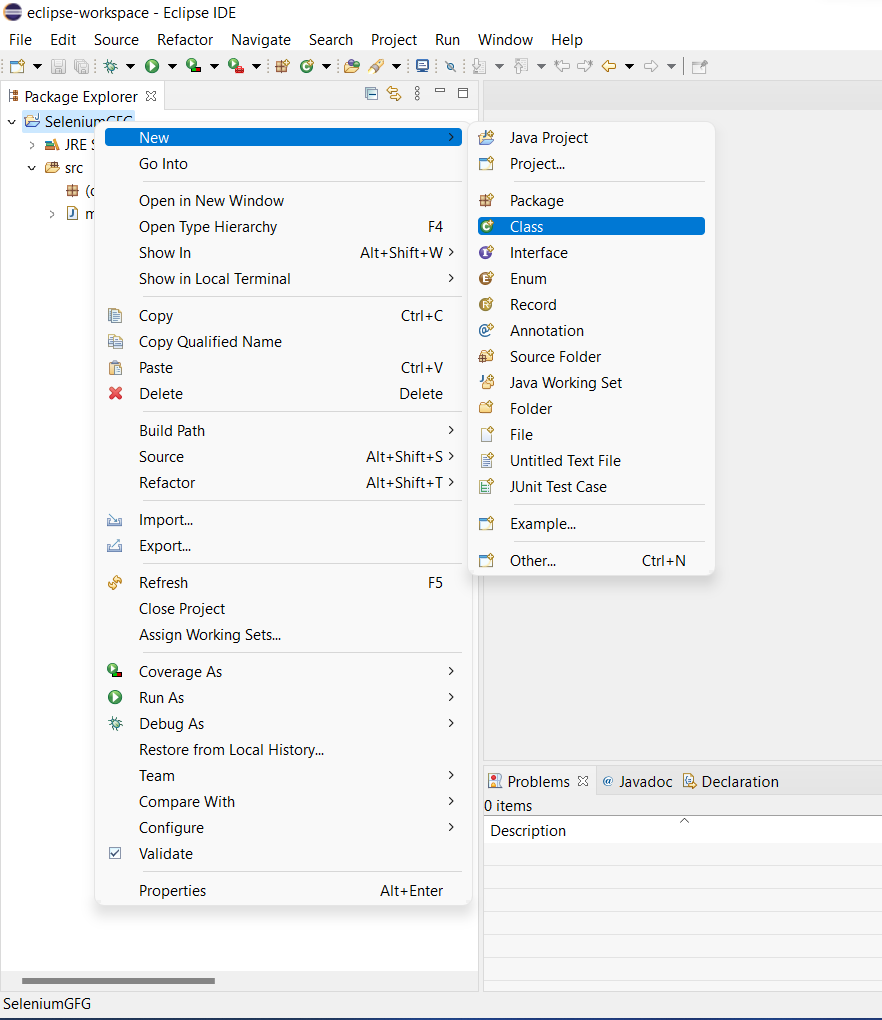Switch to the Declaration tab
Viewport: 882px width, 1020px height.
(x=730, y=781)
